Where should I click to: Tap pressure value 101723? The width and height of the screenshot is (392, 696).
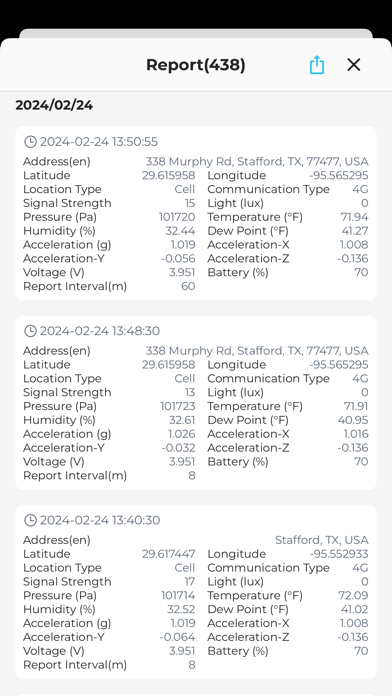pos(178,406)
